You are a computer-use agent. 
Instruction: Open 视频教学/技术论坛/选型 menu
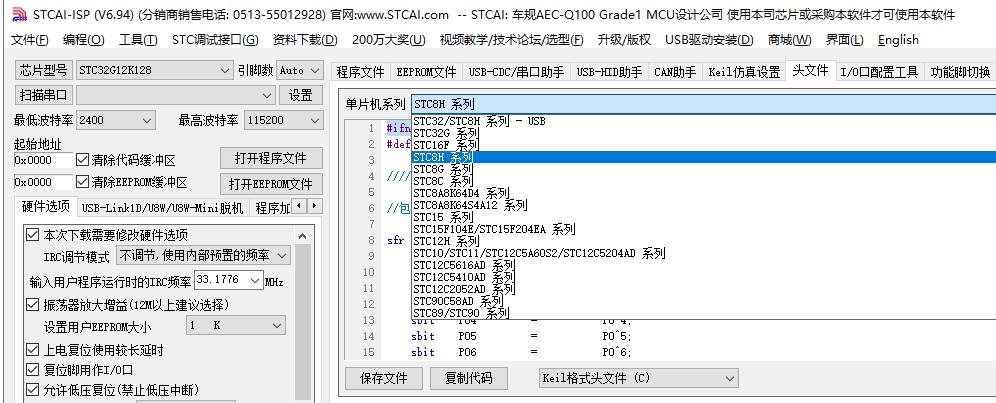[511, 39]
